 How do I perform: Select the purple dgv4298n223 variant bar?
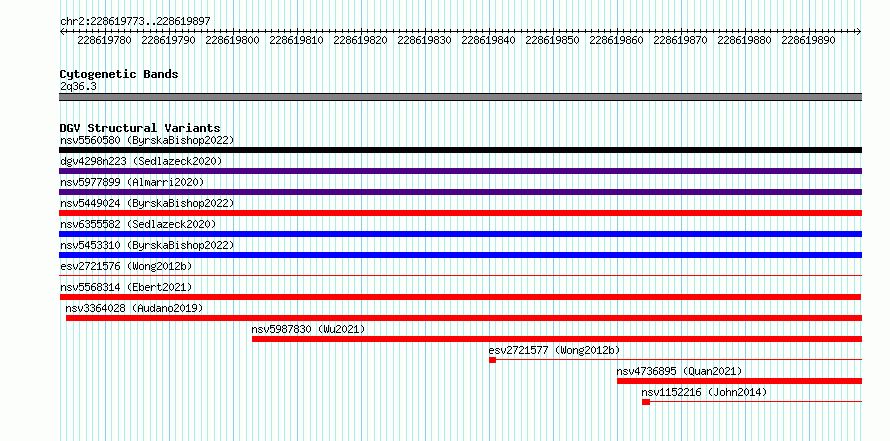pyautogui.click(x=461, y=171)
